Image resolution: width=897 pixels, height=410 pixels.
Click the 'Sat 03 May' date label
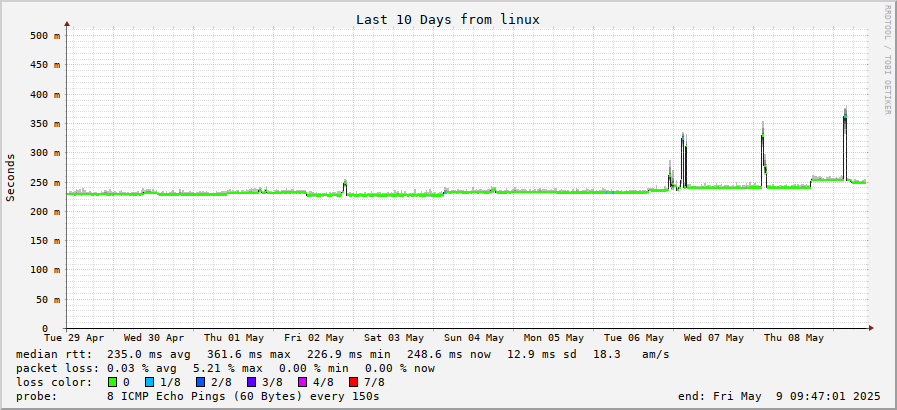pyautogui.click(x=394, y=338)
